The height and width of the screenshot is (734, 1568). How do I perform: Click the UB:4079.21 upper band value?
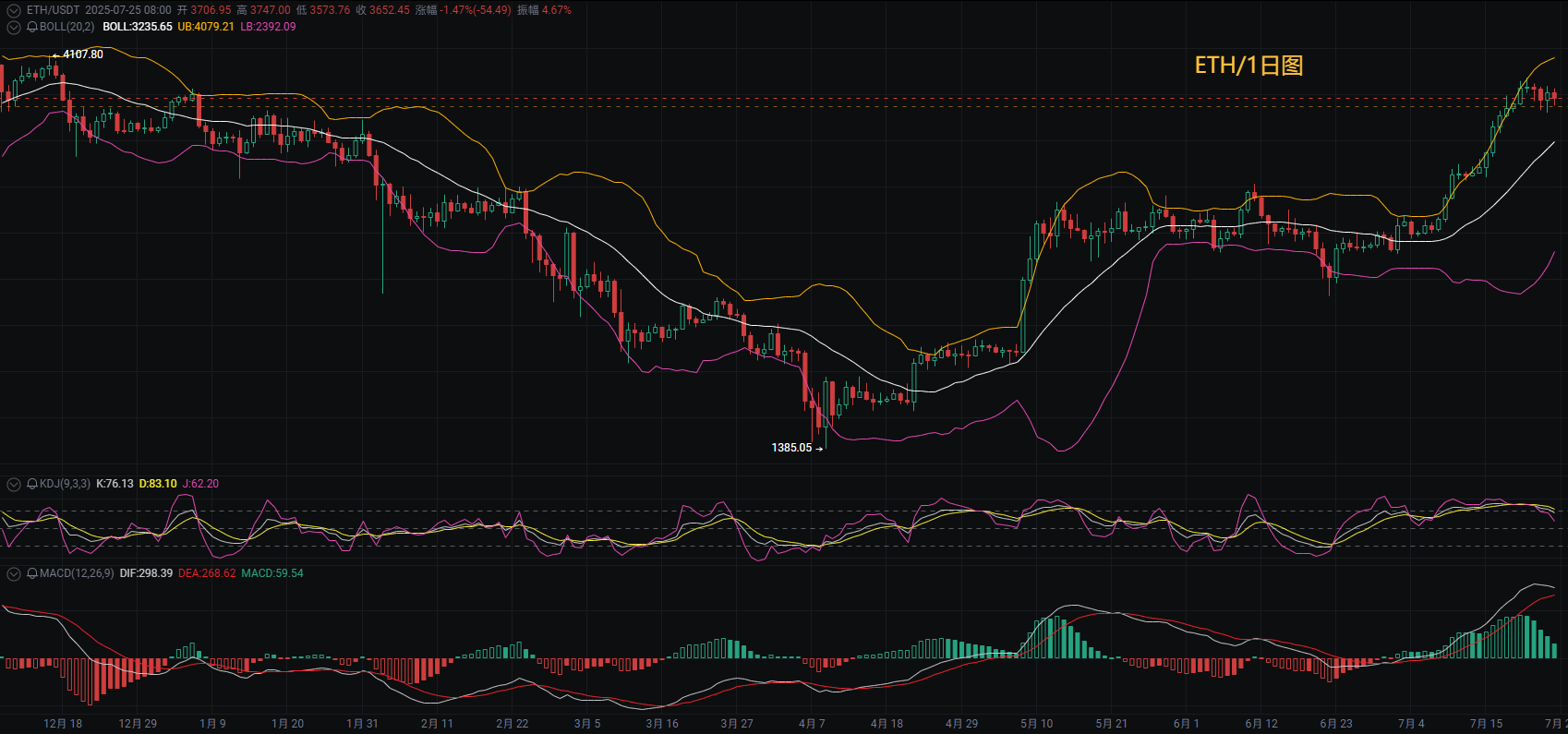coord(206,27)
